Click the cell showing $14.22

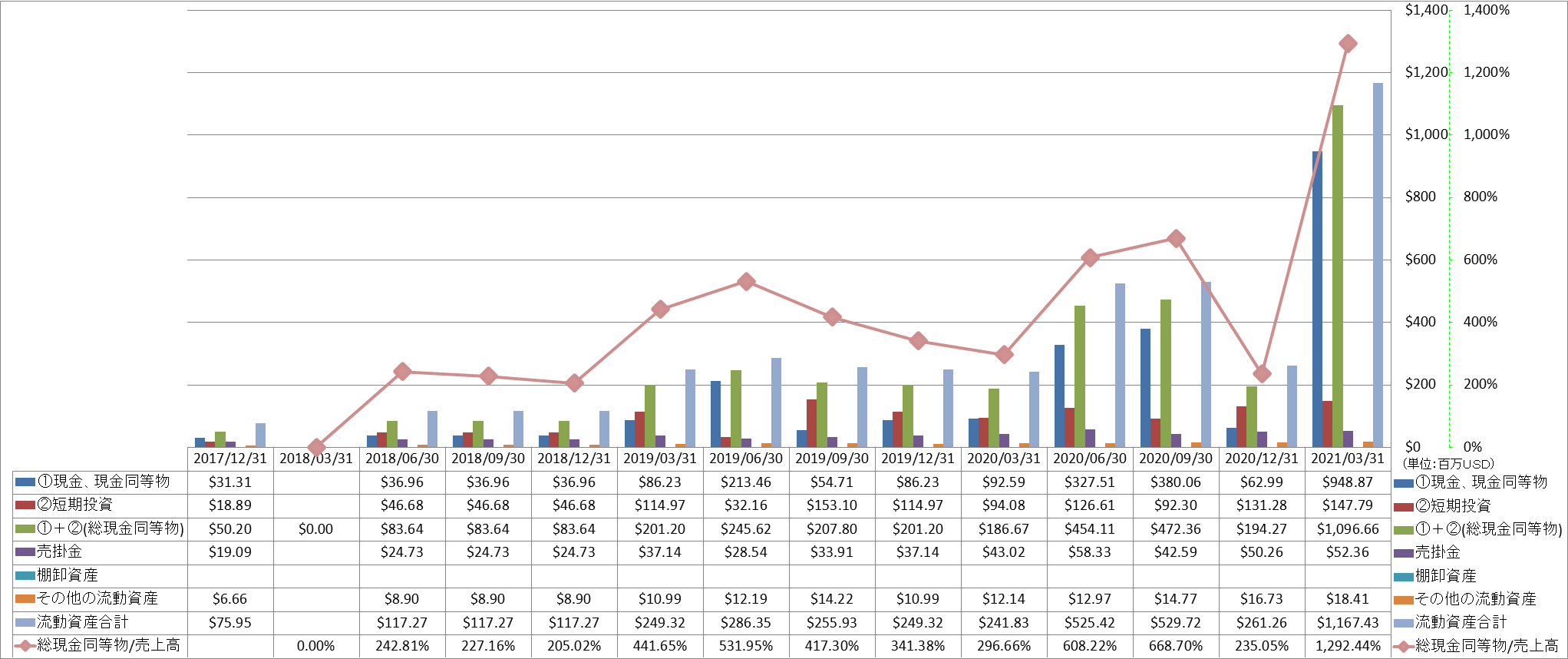(832, 599)
